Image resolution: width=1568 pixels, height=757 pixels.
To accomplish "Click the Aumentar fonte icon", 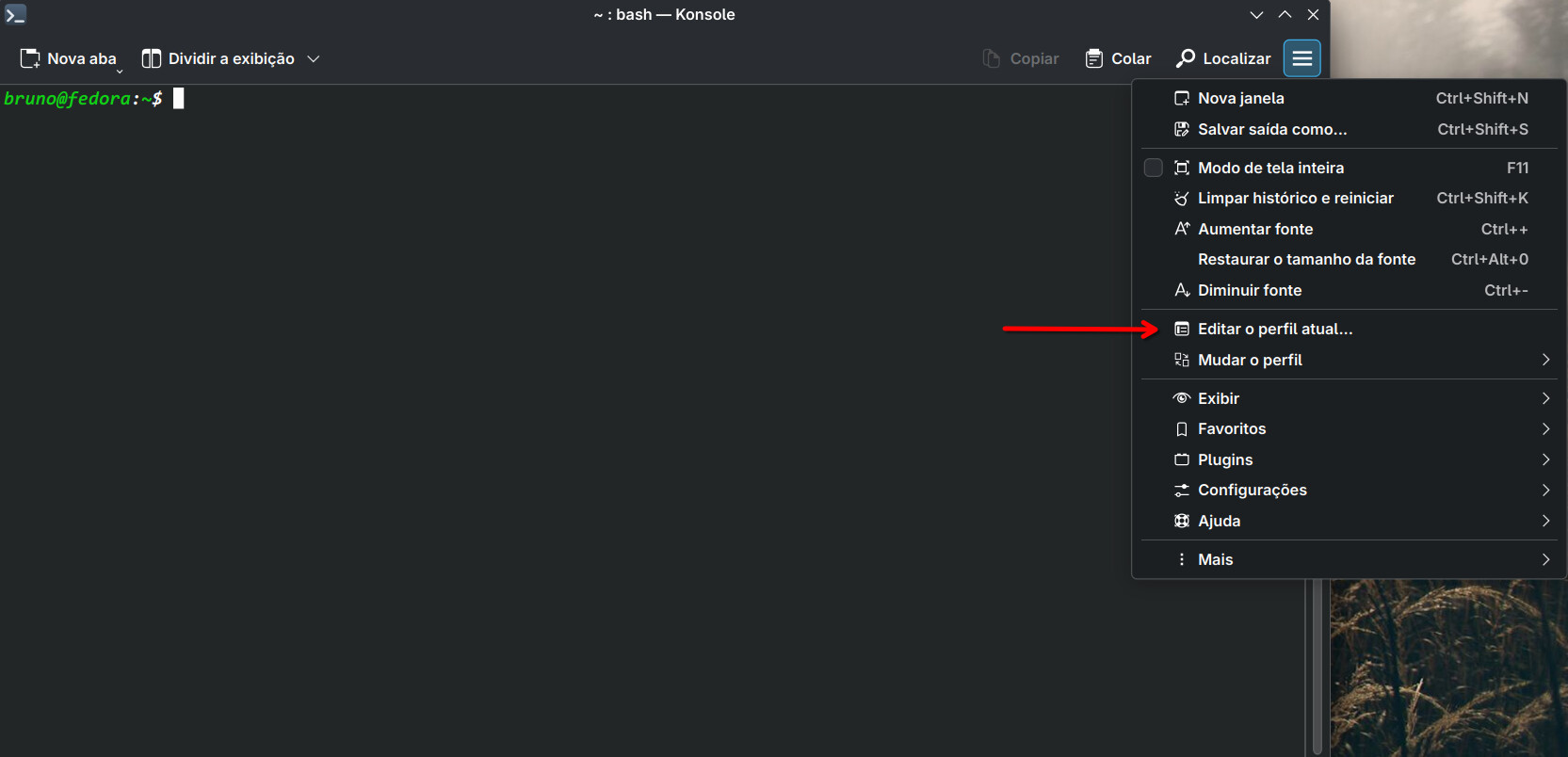I will point(1182,229).
